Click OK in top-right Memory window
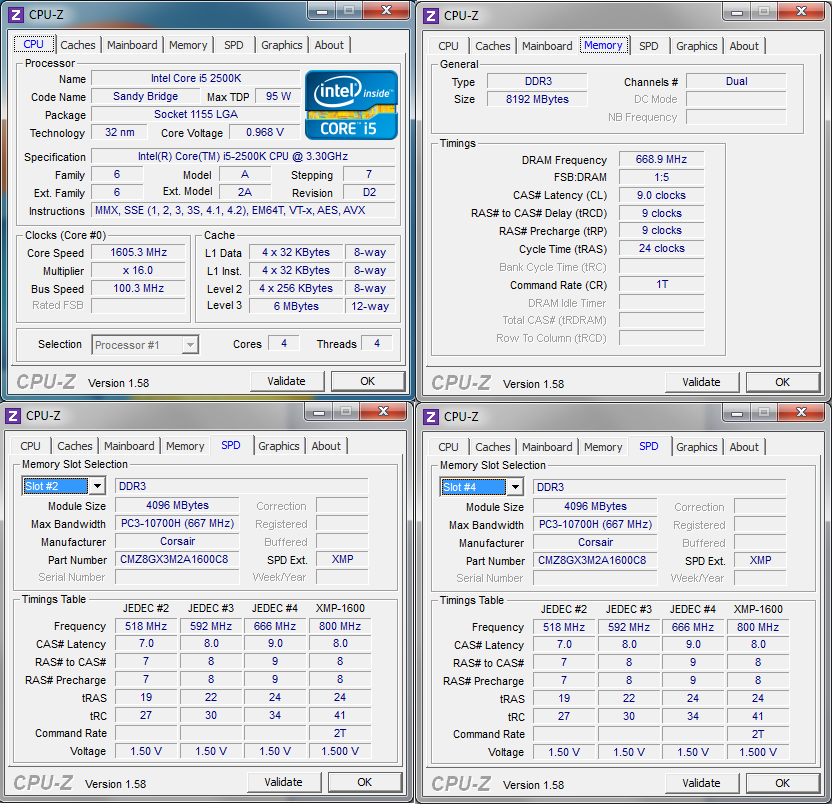839x810 pixels. 782,383
